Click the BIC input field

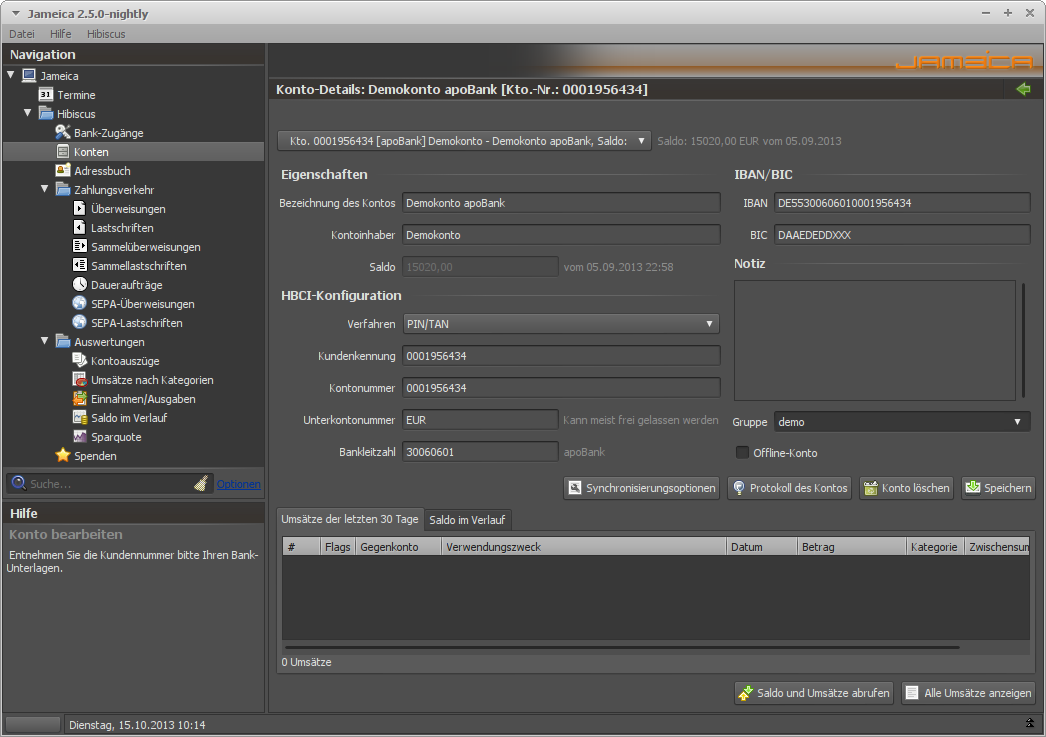pos(902,235)
